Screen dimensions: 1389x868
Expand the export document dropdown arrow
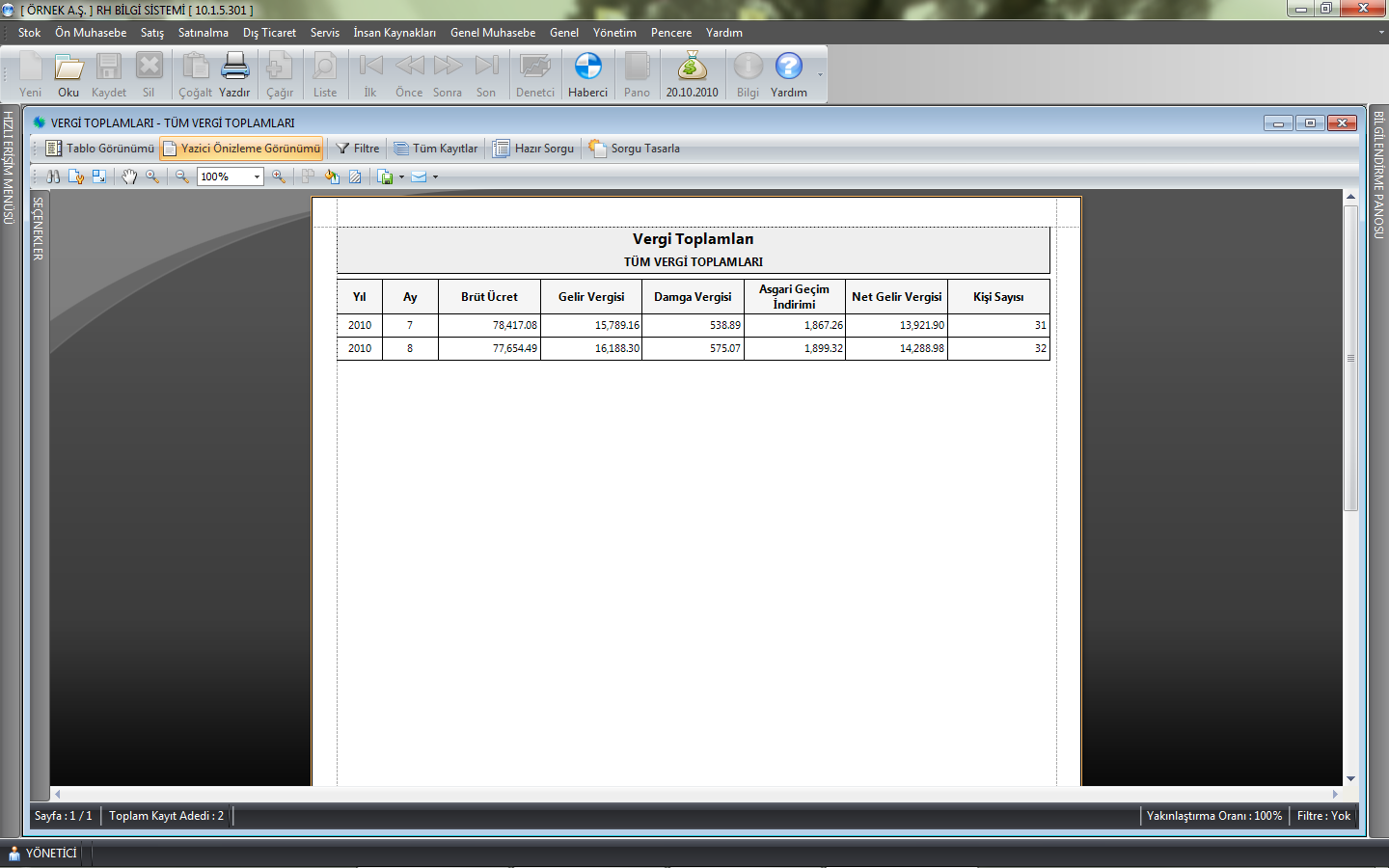pos(401,176)
